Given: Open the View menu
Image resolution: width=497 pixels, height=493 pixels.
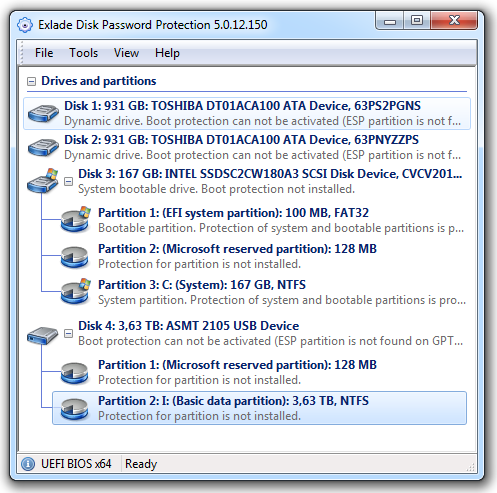Looking at the screenshot, I should point(126,53).
